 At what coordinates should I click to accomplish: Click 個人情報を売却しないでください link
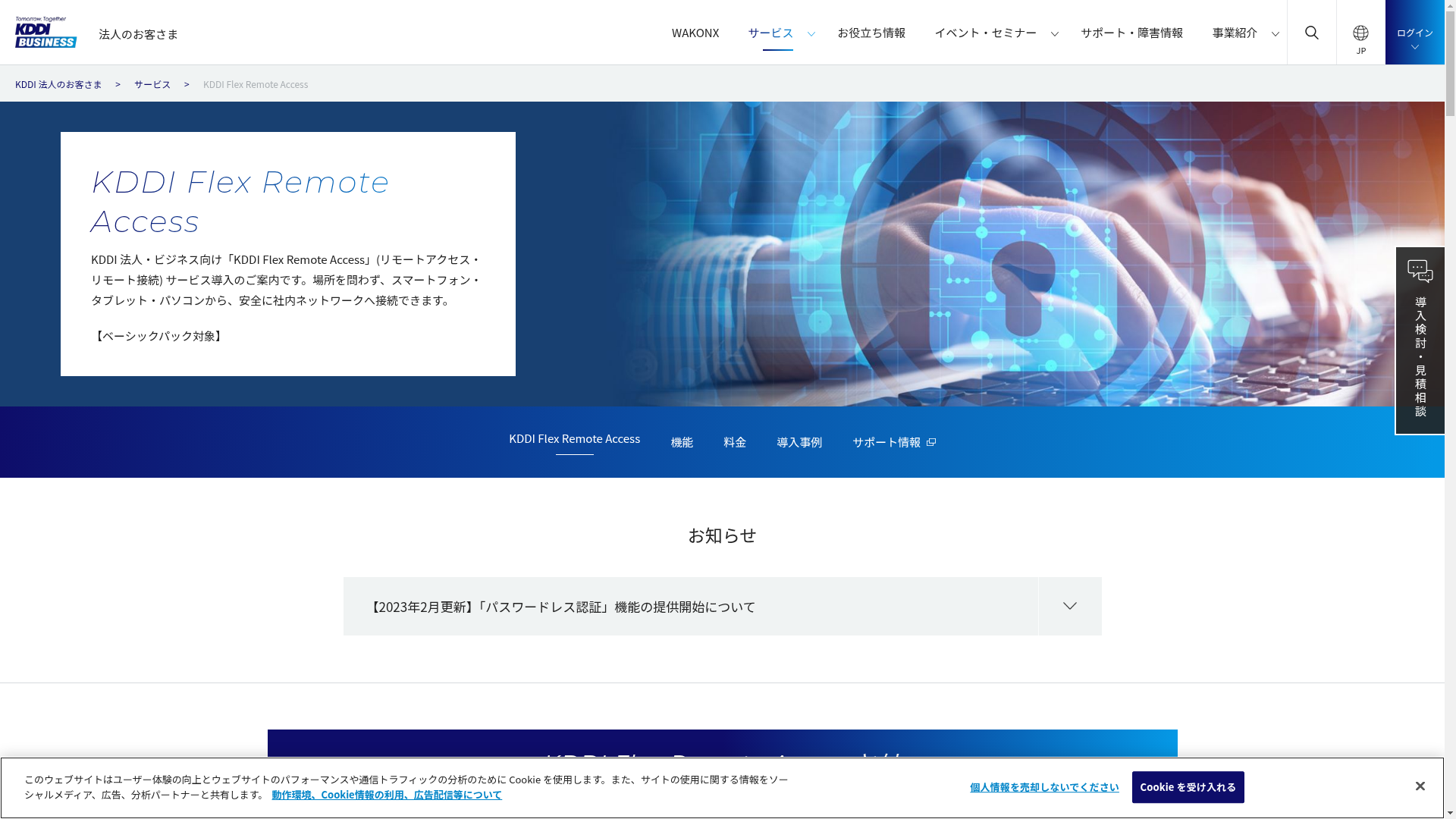click(1044, 787)
